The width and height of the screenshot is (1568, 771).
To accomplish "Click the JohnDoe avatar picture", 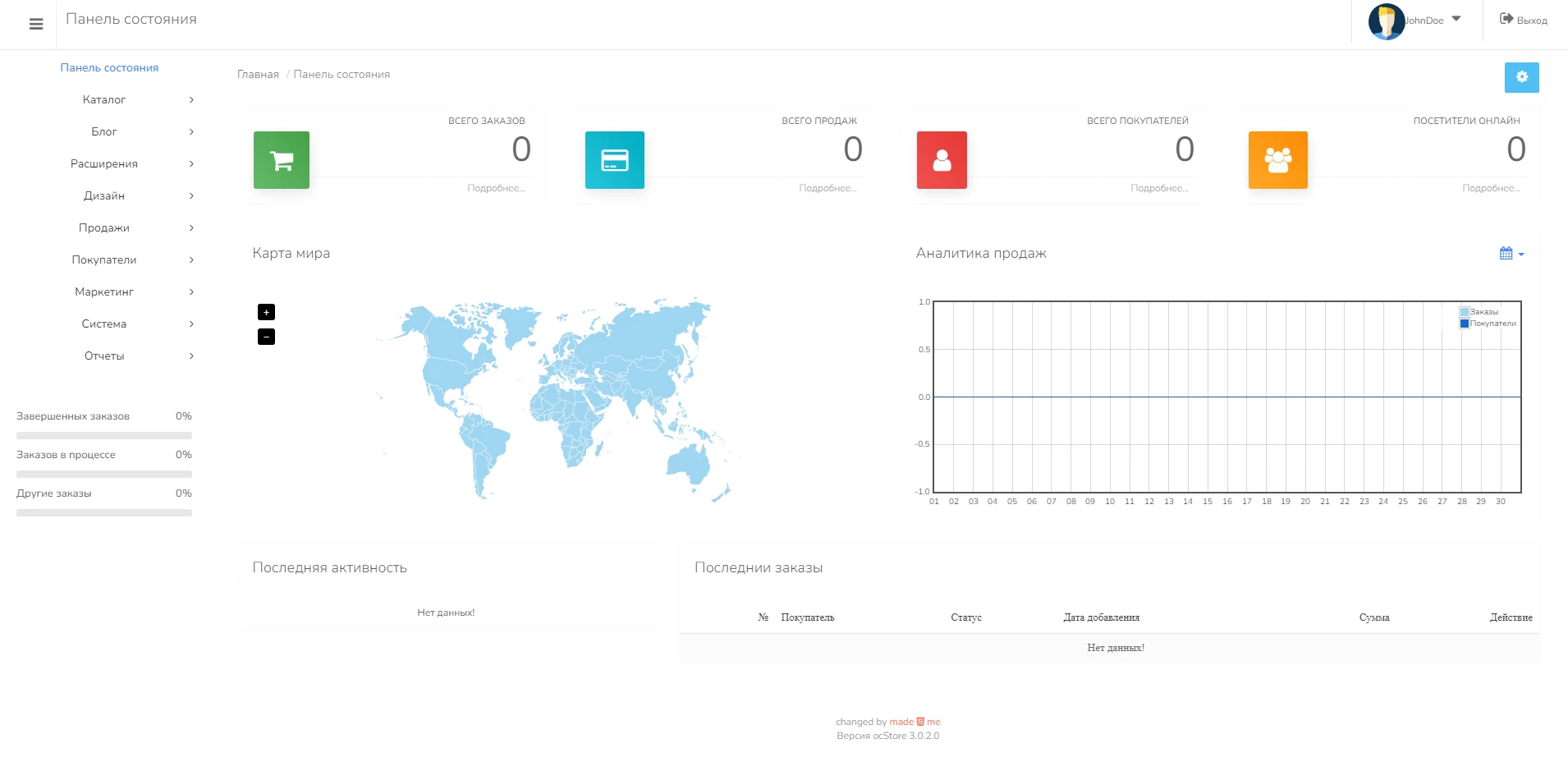I will point(1387,21).
